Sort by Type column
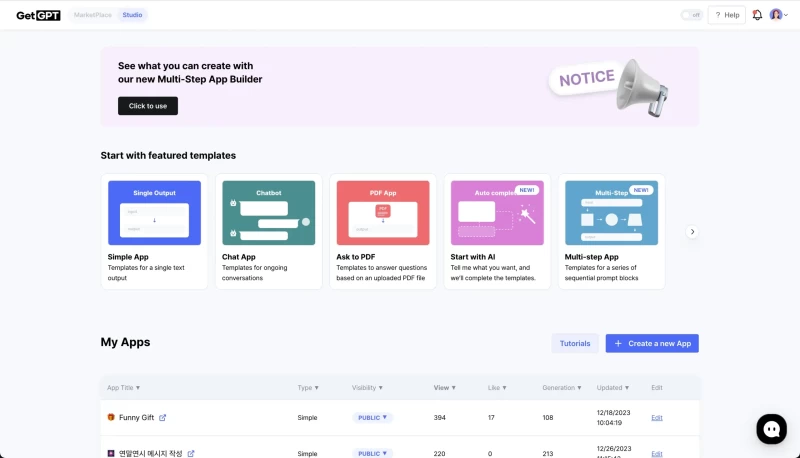The width and height of the screenshot is (800, 458). click(x=308, y=388)
